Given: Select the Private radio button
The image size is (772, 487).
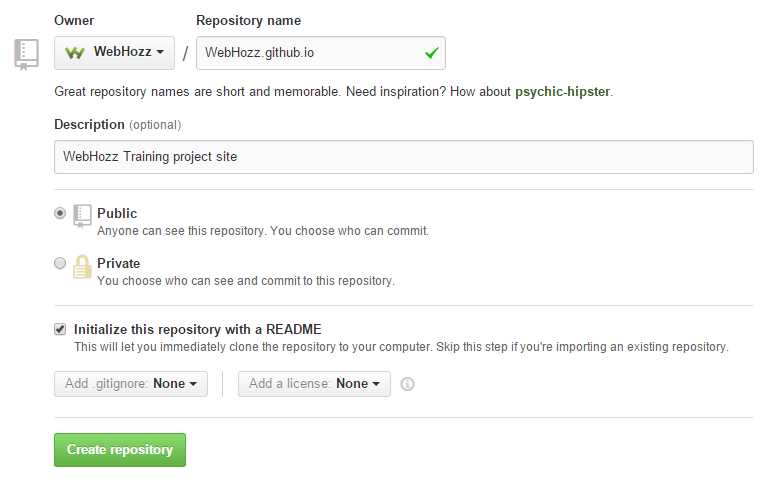Looking at the screenshot, I should (60, 263).
